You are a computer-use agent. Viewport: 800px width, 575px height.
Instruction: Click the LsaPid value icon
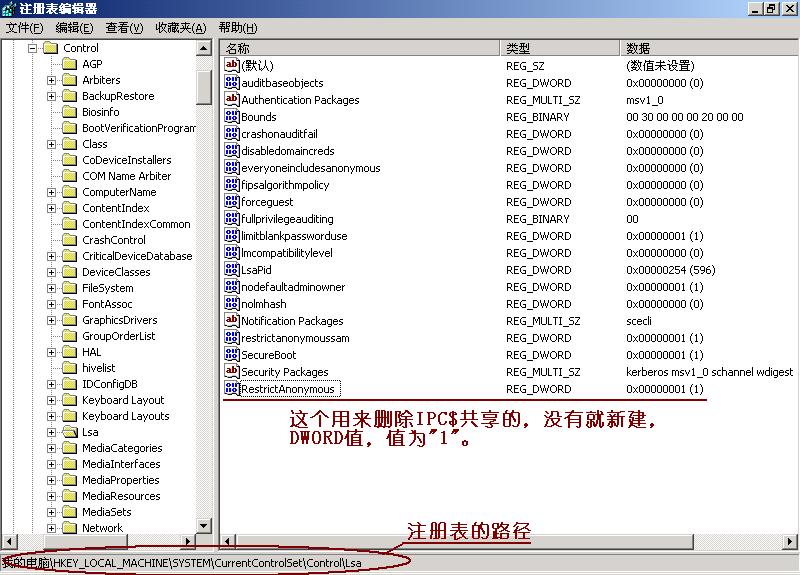pyautogui.click(x=232, y=269)
